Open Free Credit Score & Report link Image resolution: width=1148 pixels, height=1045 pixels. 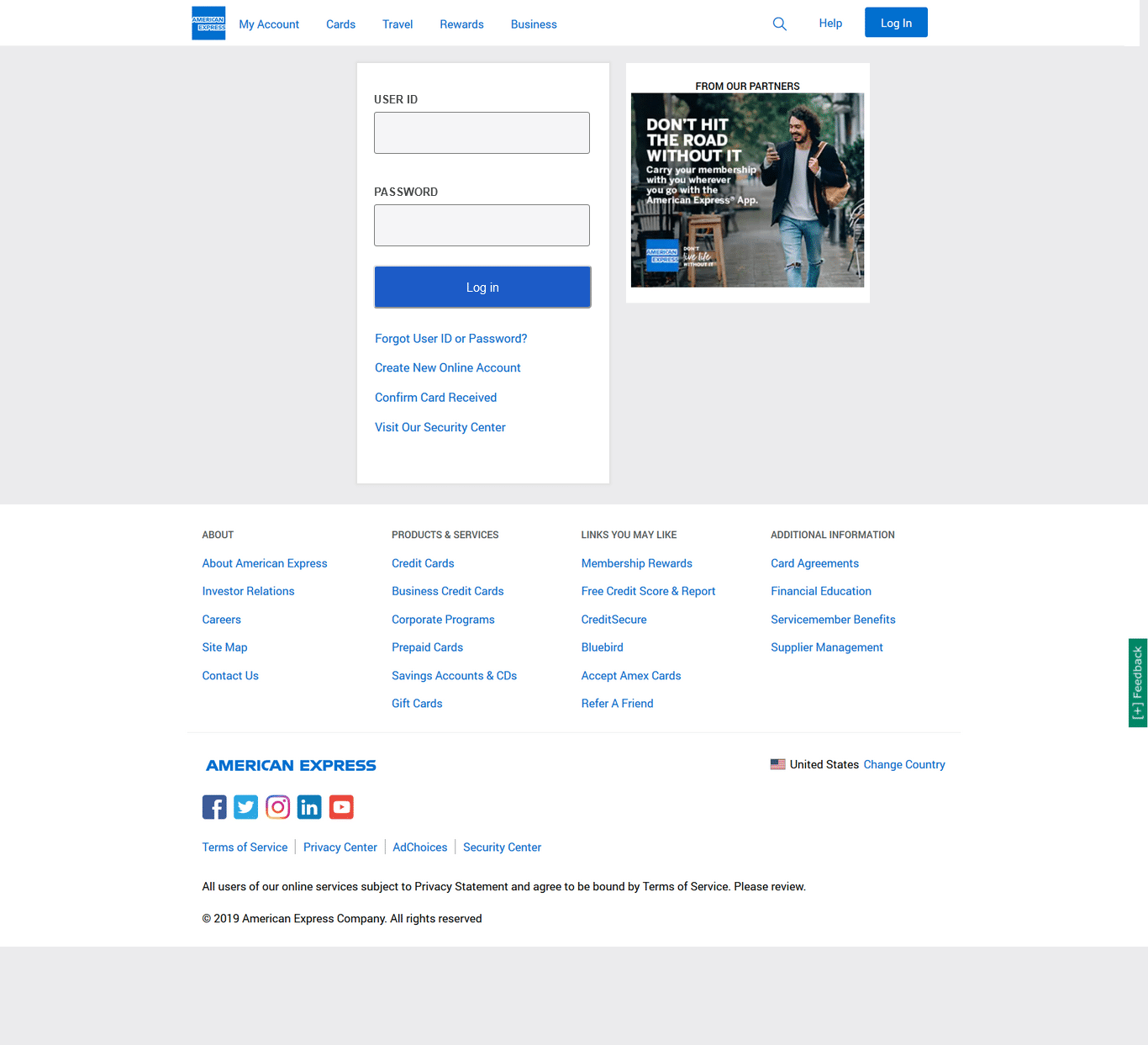click(648, 591)
